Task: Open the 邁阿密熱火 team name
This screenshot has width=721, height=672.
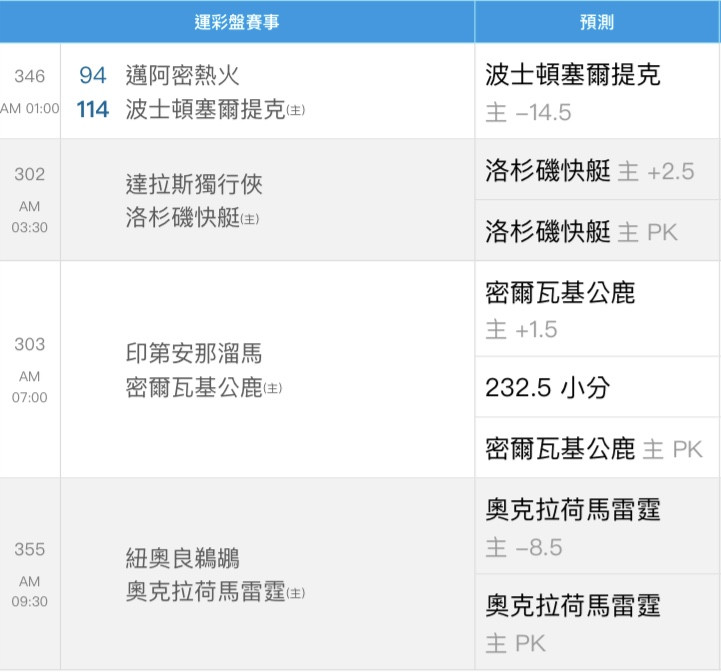Action: pyautogui.click(x=183, y=75)
